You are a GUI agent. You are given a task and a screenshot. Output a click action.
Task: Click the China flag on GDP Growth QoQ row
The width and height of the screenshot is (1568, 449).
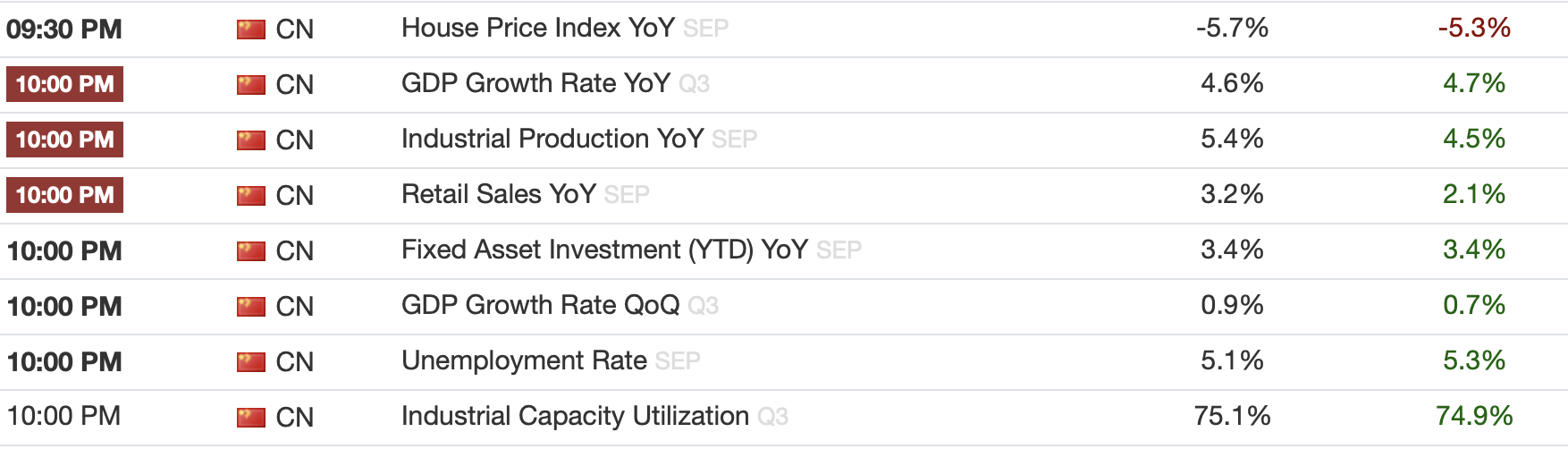coord(251,307)
